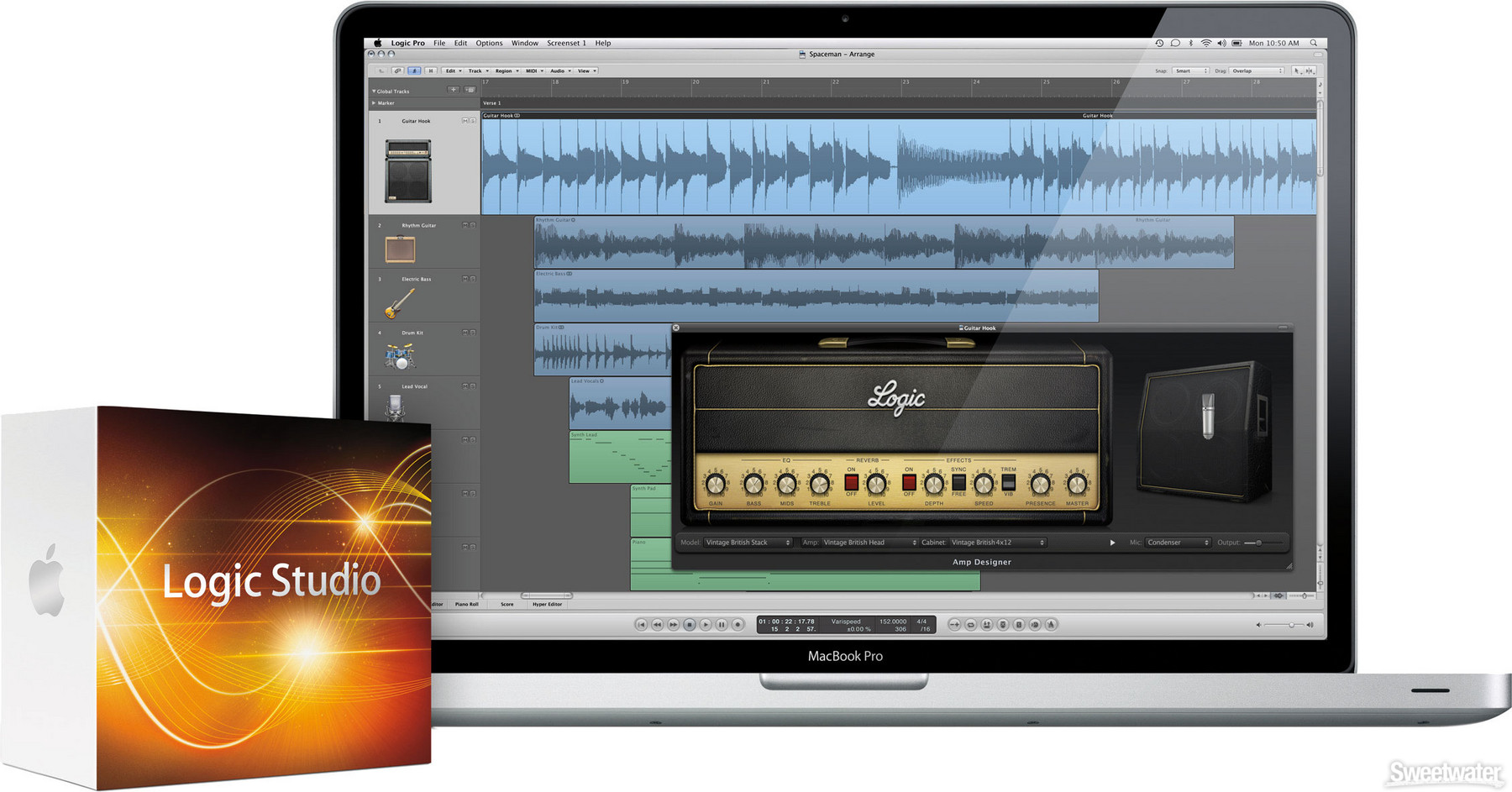Click the Wi-Fi status icon
The image size is (1512, 792).
1205,43
